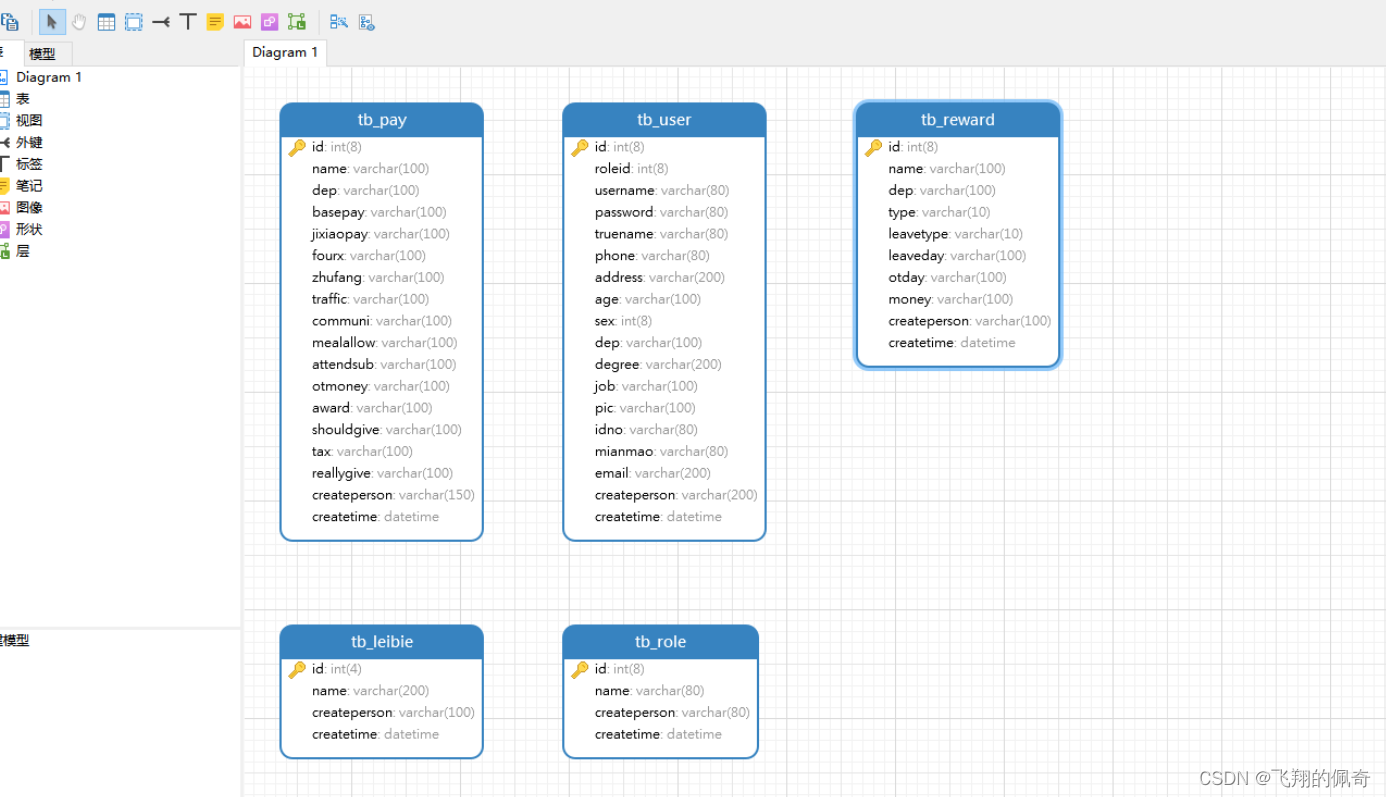Image resolution: width=1386 pixels, height=797 pixels.
Task: Select the purple shape tool
Action: (x=269, y=21)
